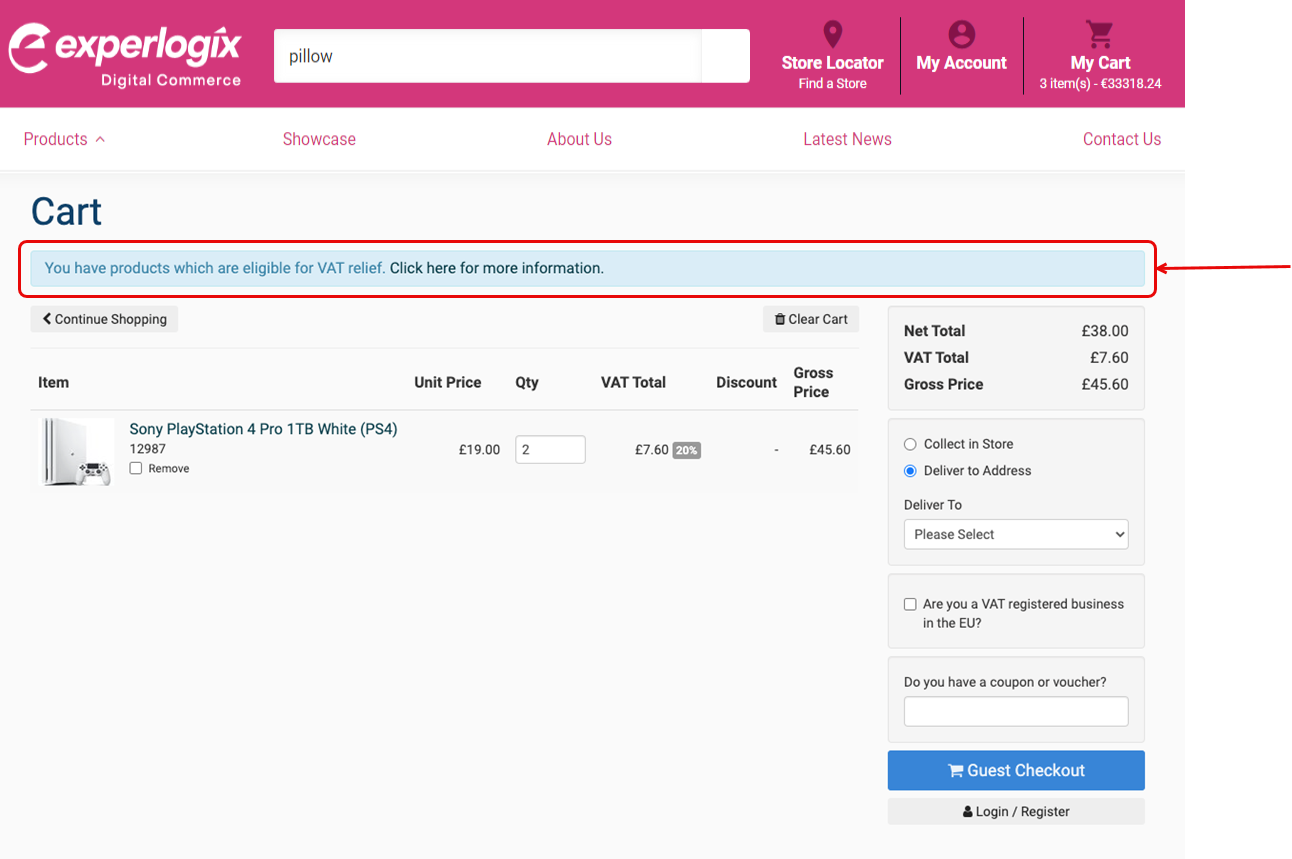Click the My Account person icon
The width and height of the screenshot is (1292, 859).
click(961, 34)
